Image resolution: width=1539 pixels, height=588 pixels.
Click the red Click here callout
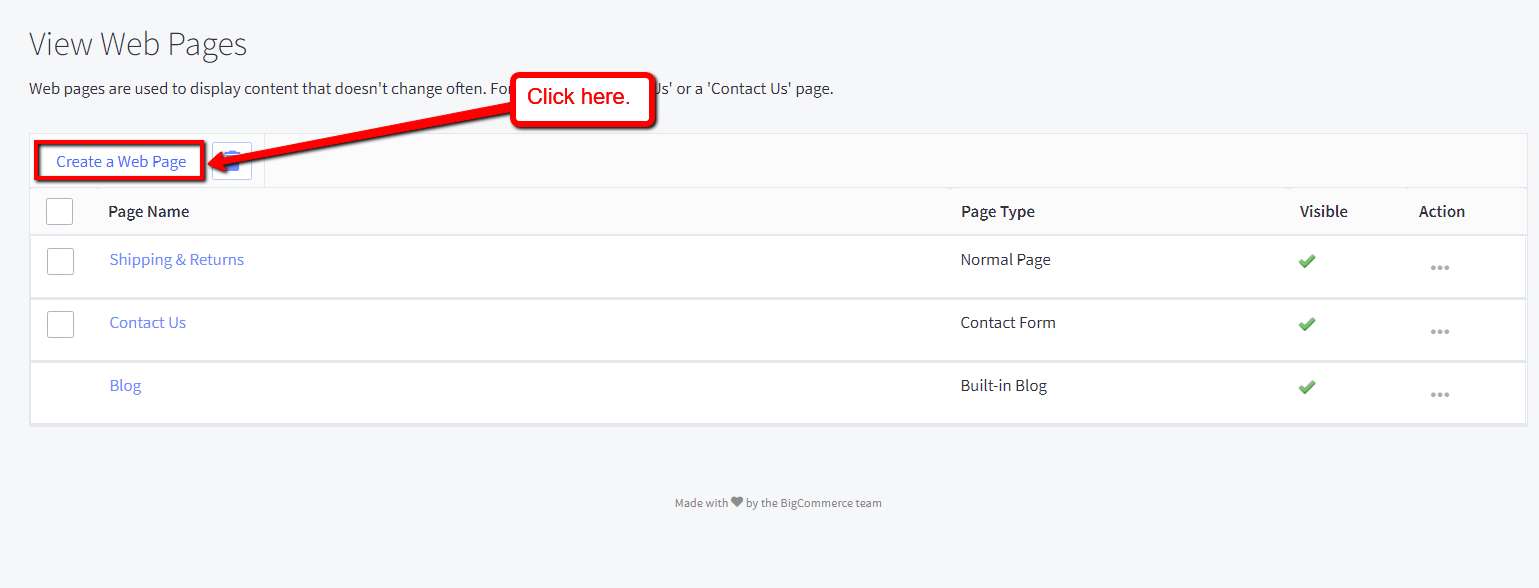582,97
